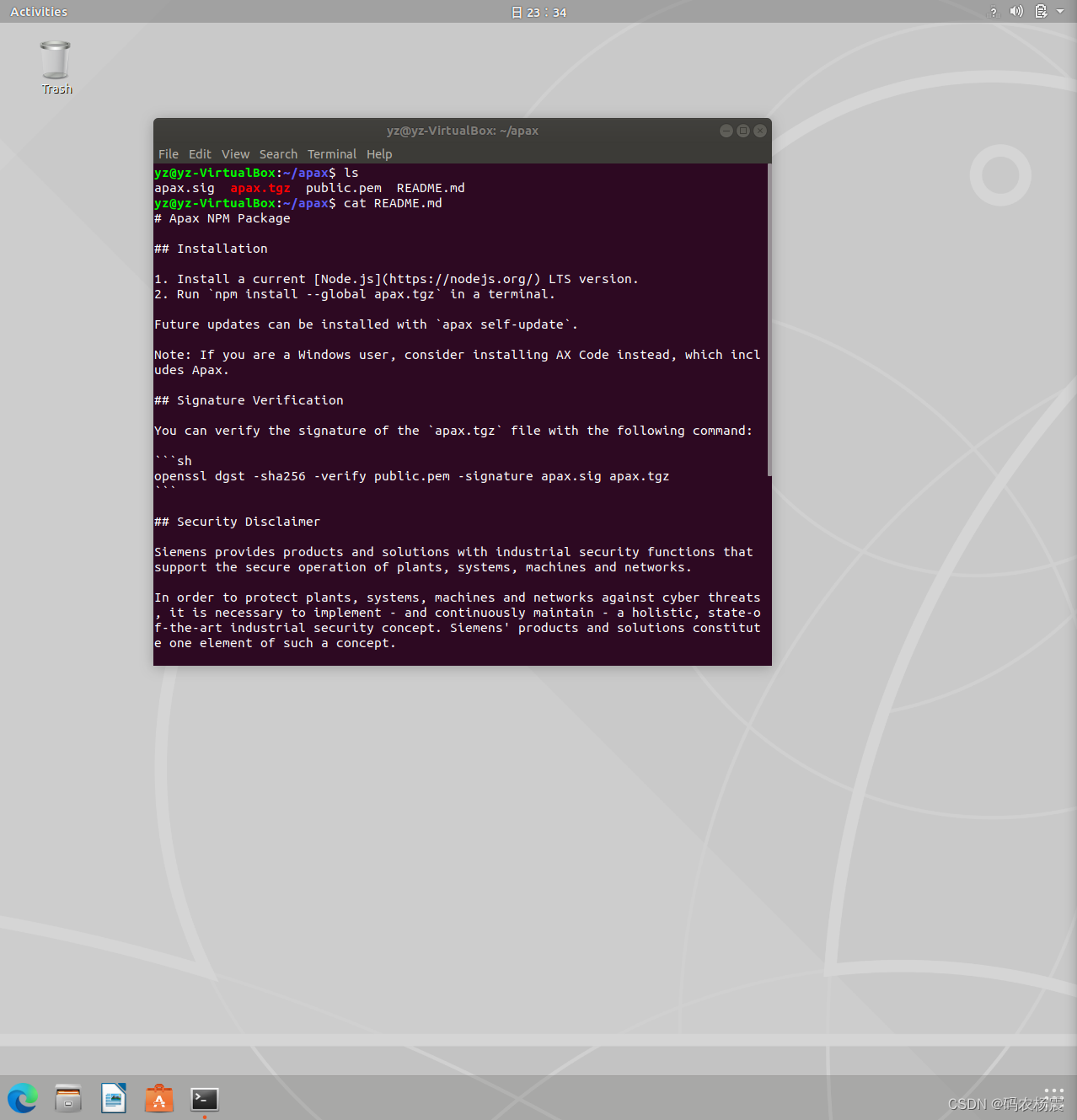The width and height of the screenshot is (1077, 1120).
Task: Open the clock calendar showing 23:34
Action: coord(539,13)
